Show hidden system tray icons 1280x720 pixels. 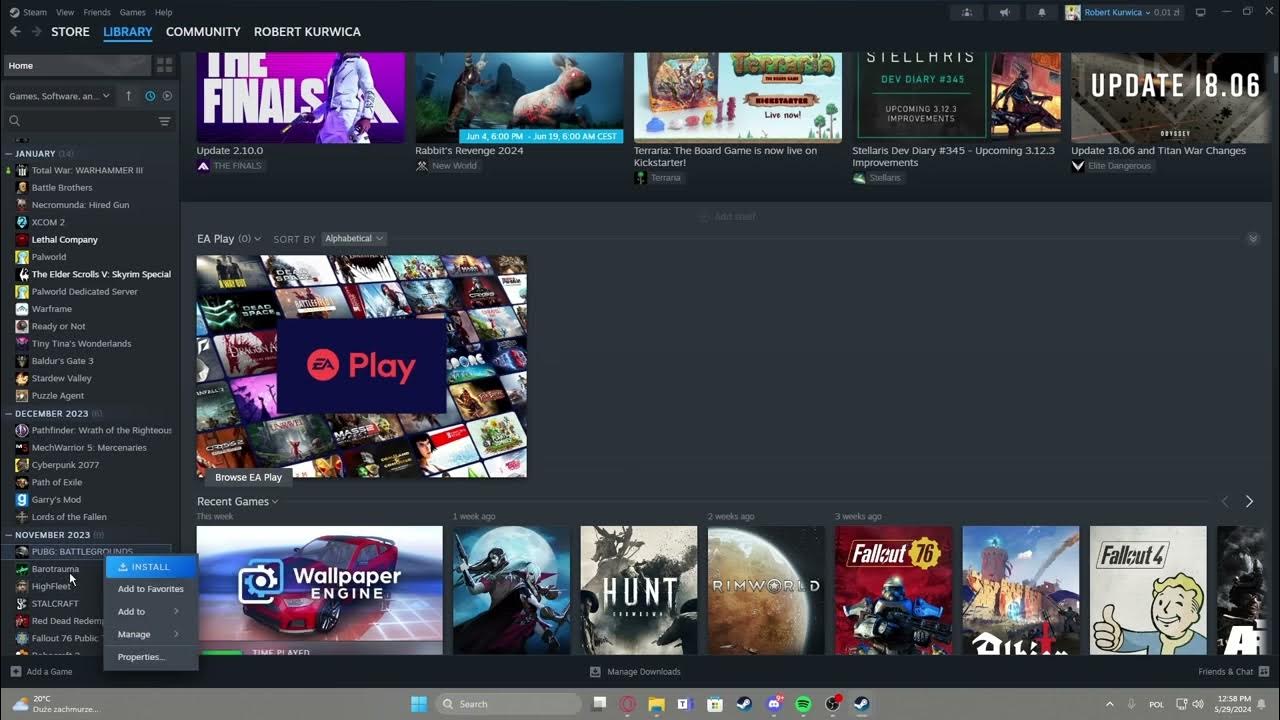pyautogui.click(x=1109, y=704)
